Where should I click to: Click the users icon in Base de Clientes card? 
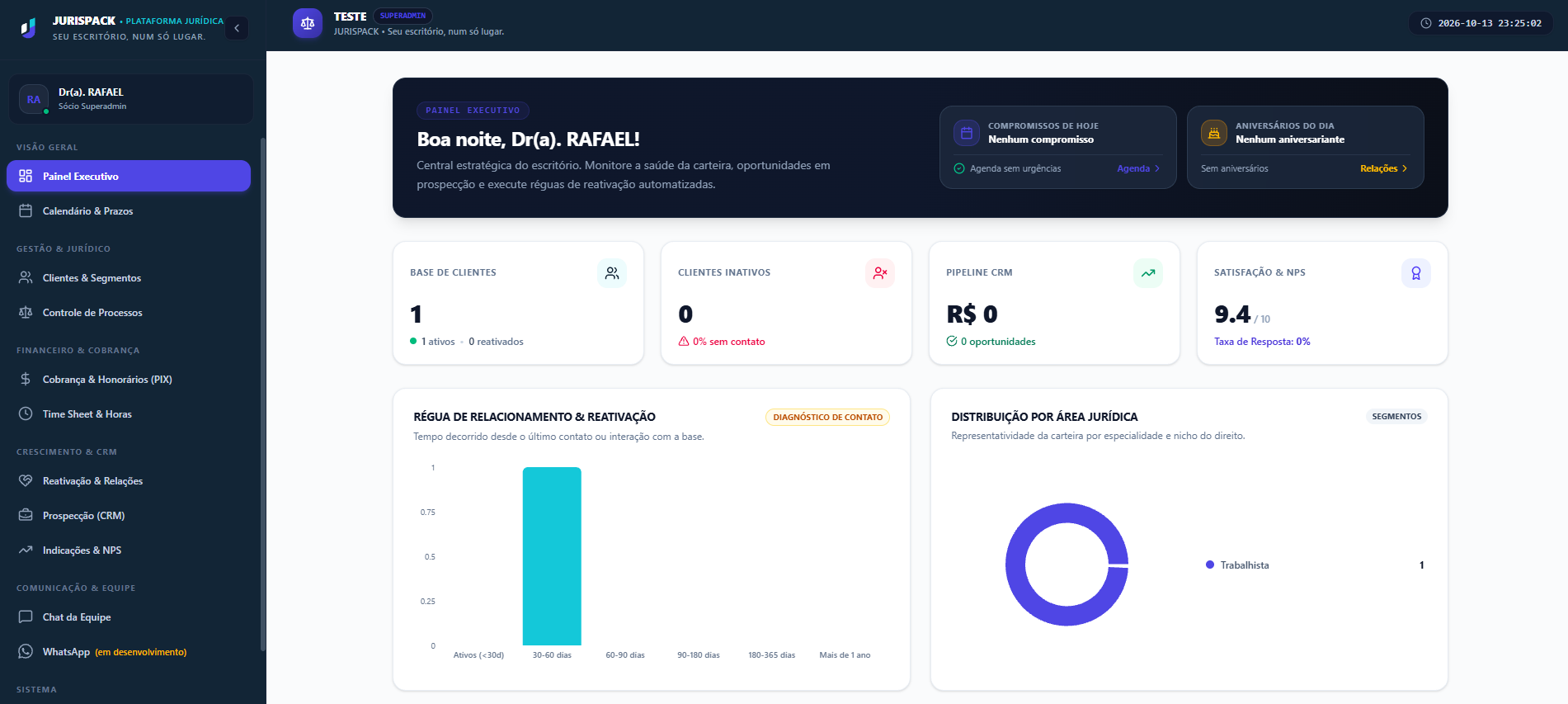tap(612, 273)
